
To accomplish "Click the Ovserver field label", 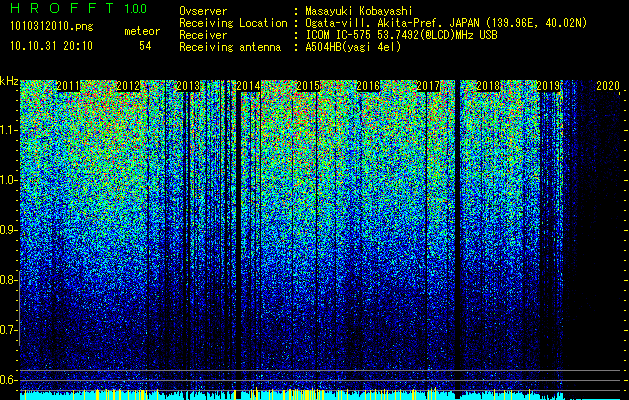I will click(203, 11).
